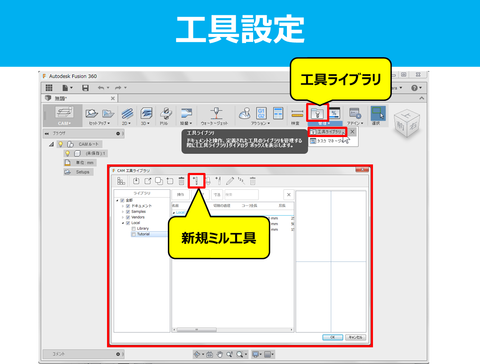Click the tool library icon in 管理
The width and height of the screenshot is (480, 364).
pos(317,113)
